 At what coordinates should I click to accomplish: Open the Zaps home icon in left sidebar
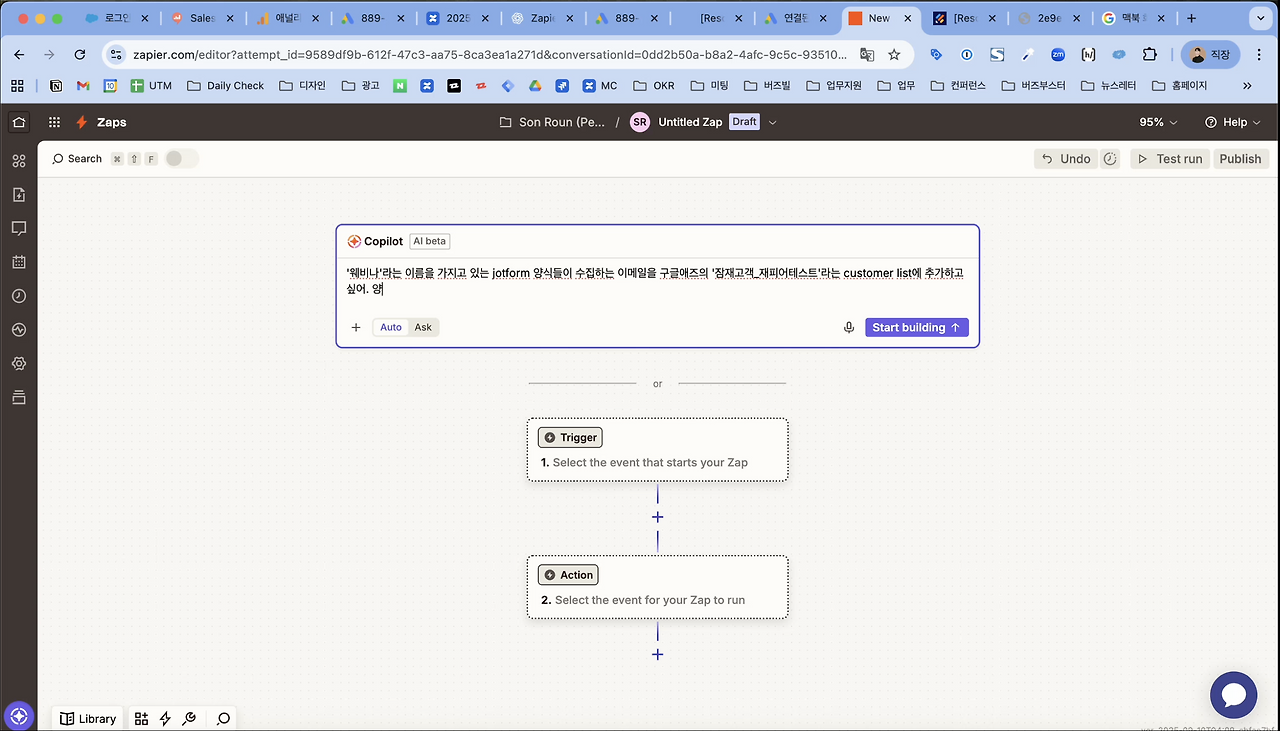18,121
